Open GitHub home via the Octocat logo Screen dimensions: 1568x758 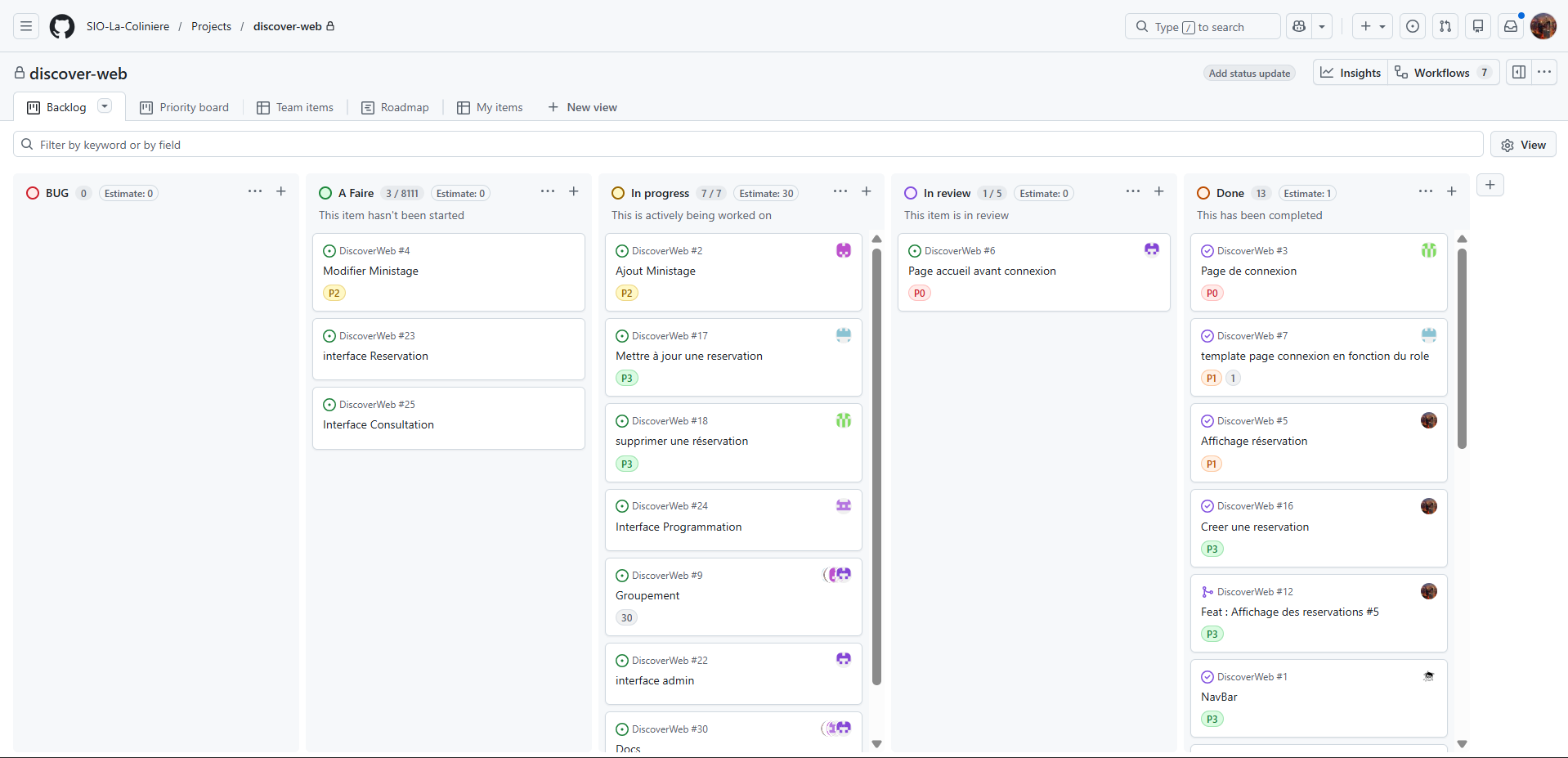tap(61, 26)
